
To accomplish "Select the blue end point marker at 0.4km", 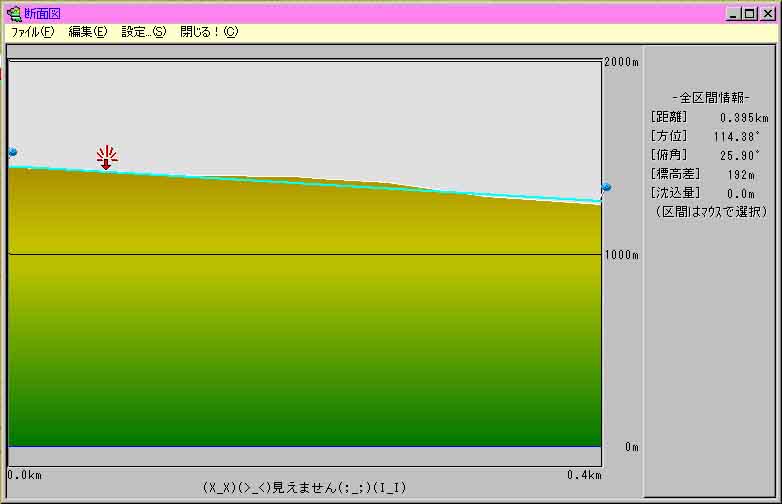I will (x=606, y=187).
